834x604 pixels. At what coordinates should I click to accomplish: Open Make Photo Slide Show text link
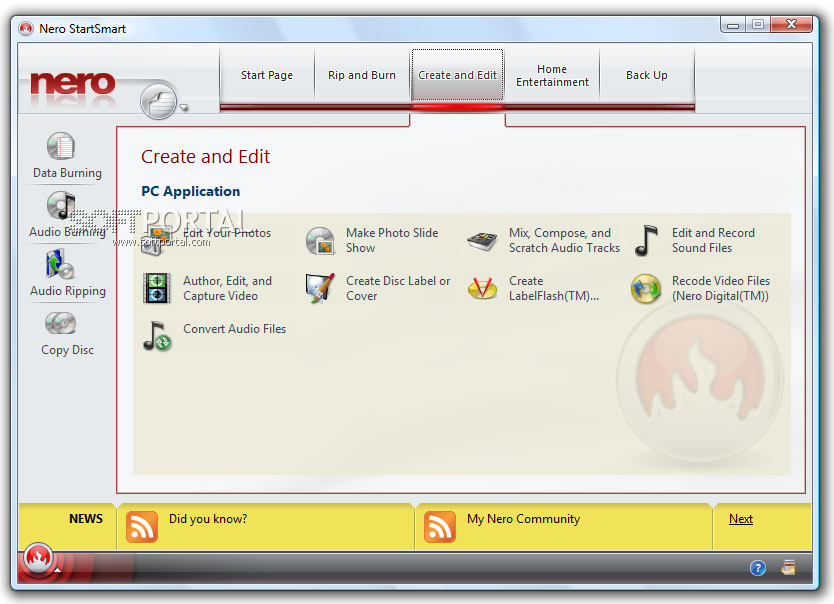click(x=392, y=240)
